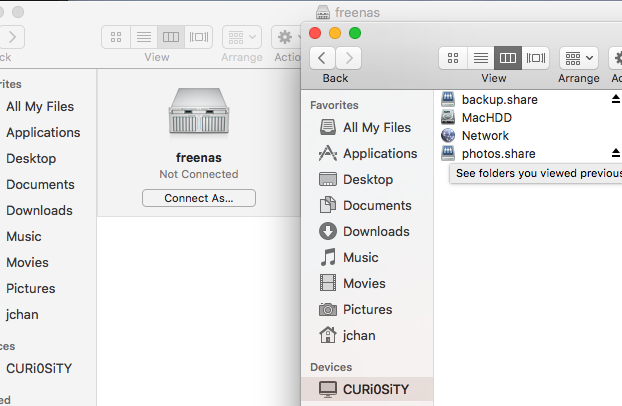Screen dimensions: 622x406
Task: Open Movies in front window sidebar
Action: [x=367, y=283]
